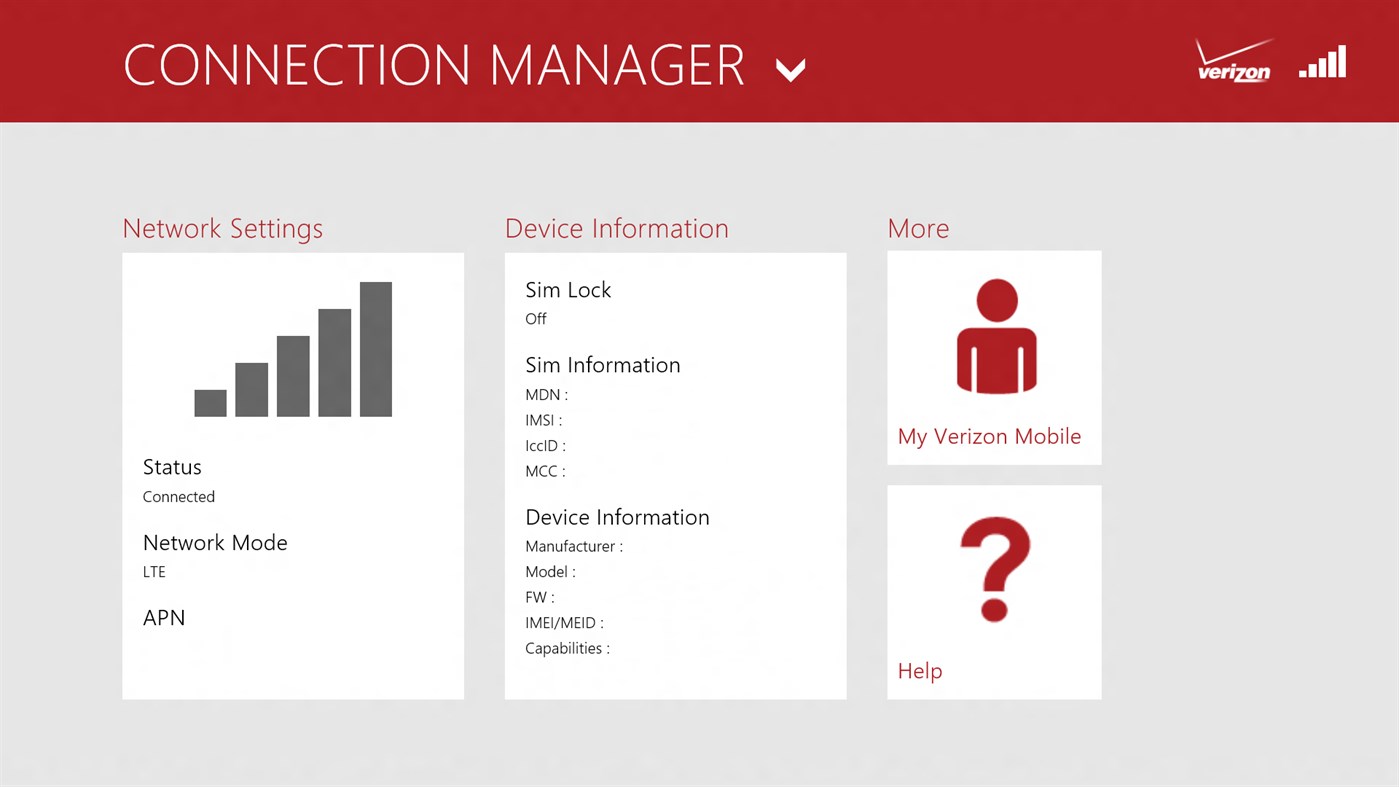1399x787 pixels.
Task: Open the My Verizon Mobile person icon
Action: pos(994,335)
